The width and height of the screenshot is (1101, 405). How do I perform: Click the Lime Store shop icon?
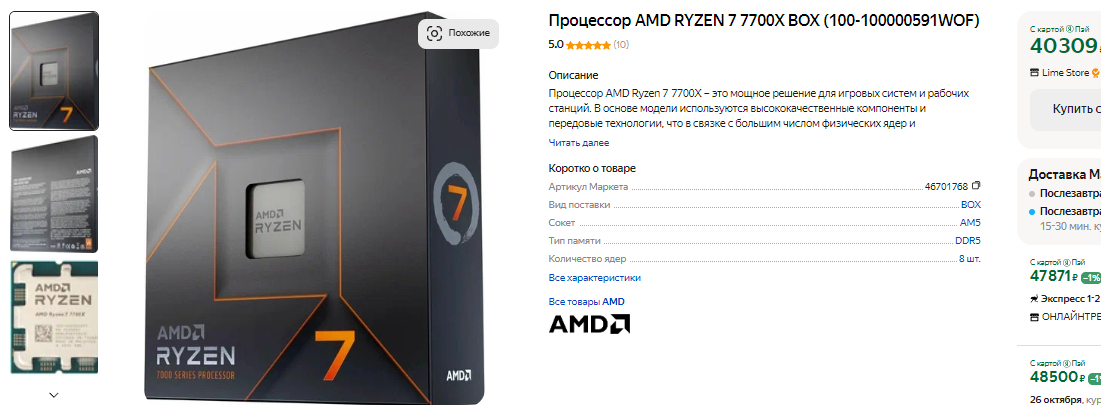click(x=1034, y=73)
